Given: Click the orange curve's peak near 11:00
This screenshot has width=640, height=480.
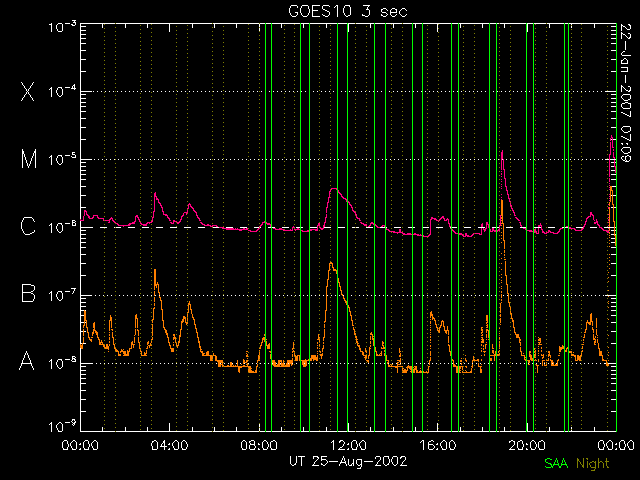Looking at the screenshot, I should [331, 264].
